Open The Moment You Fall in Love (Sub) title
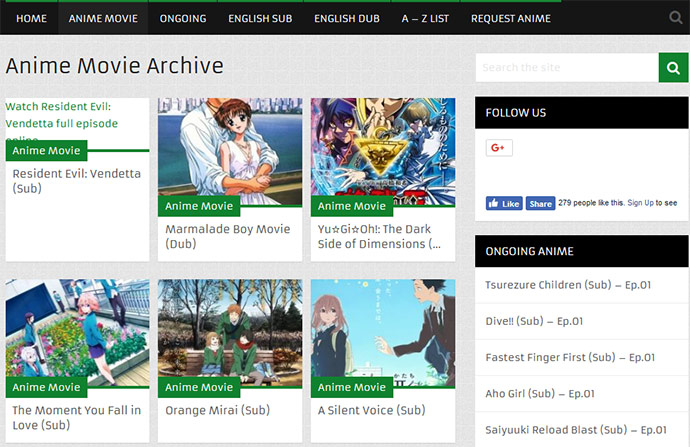This screenshot has height=447, width=690. [x=77, y=418]
